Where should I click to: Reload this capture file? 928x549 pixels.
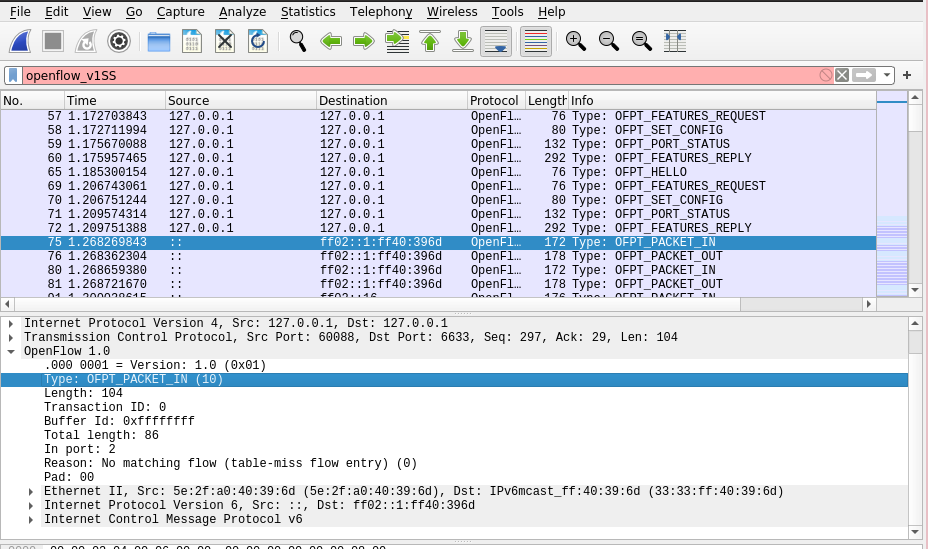point(258,41)
